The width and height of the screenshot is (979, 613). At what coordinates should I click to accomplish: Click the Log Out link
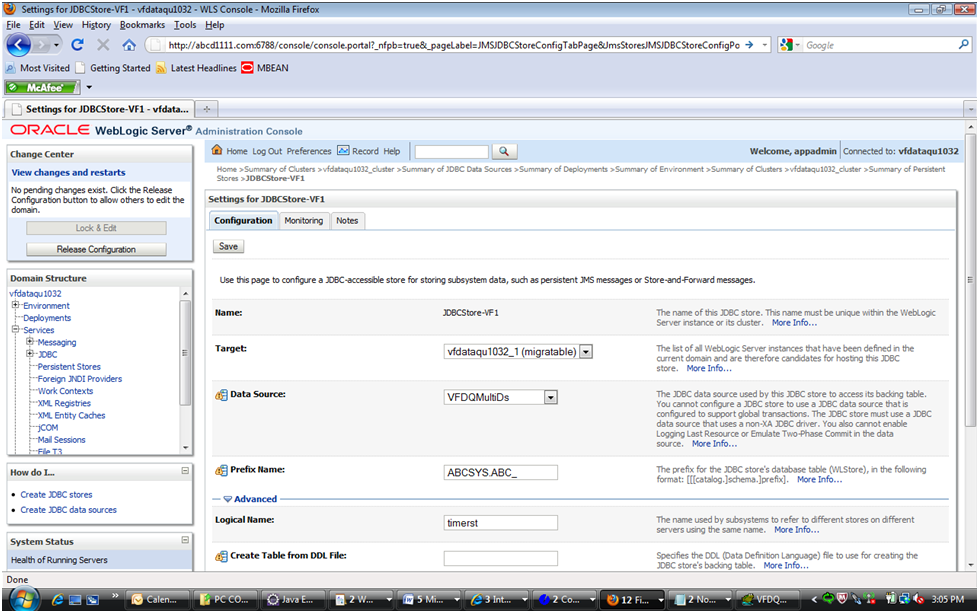tap(267, 151)
